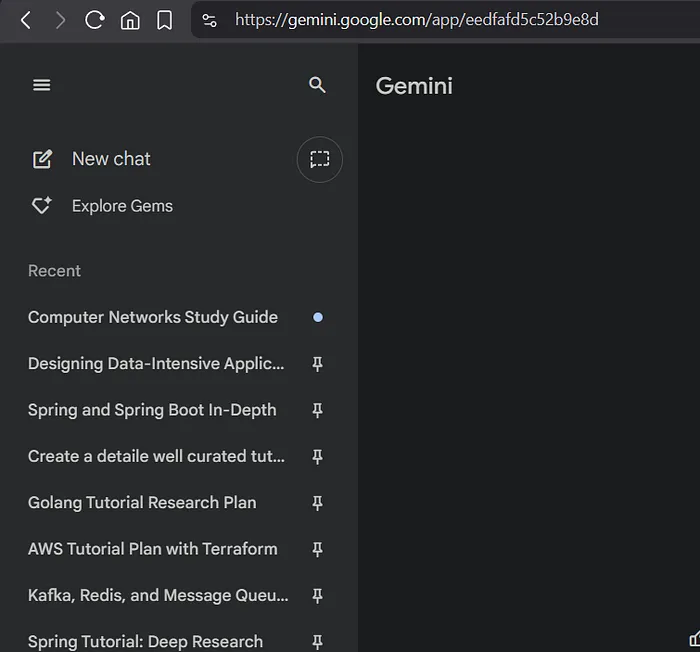Screen dimensions: 700x652
Task: Select the Kafka, Redis, and Message Queue chat
Action: (x=158, y=595)
